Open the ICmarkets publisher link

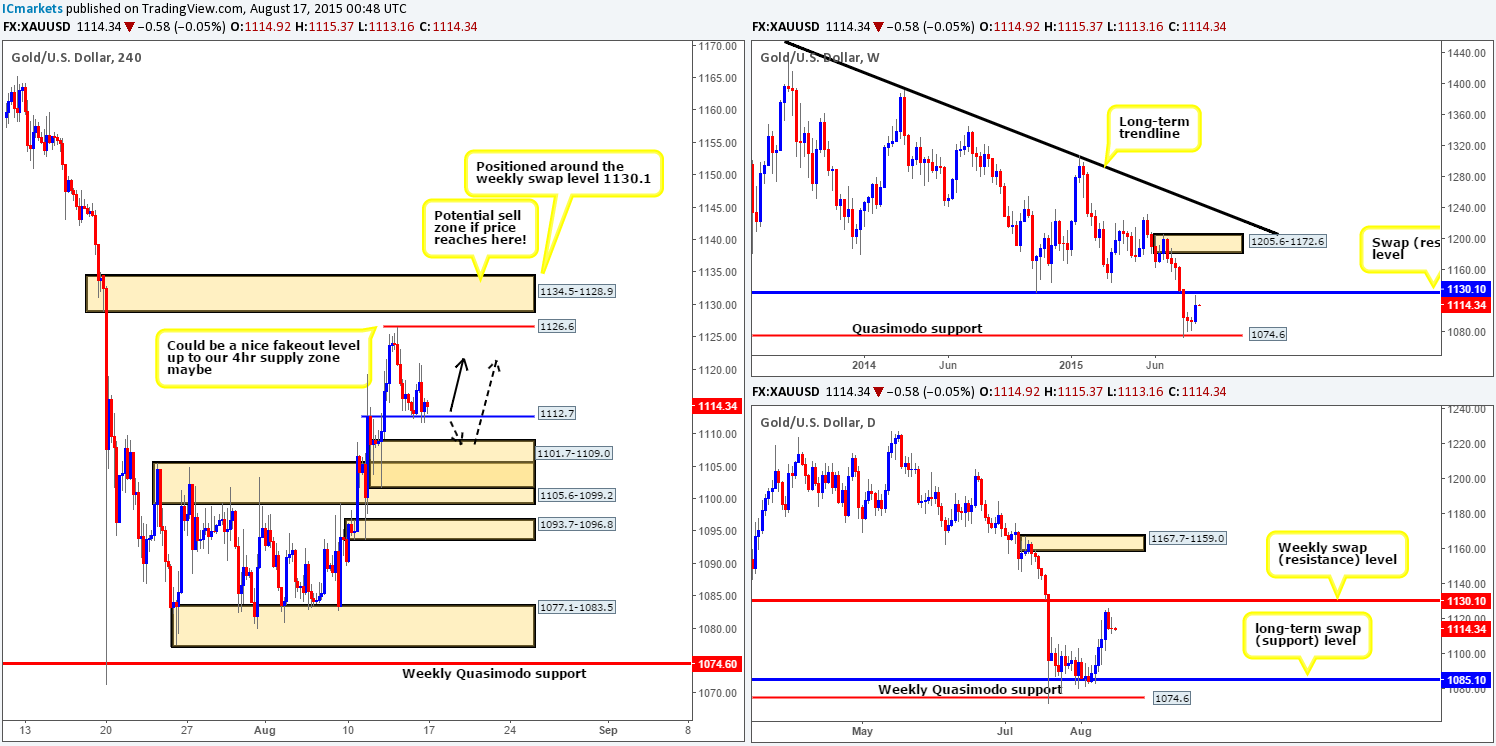(x=32, y=11)
